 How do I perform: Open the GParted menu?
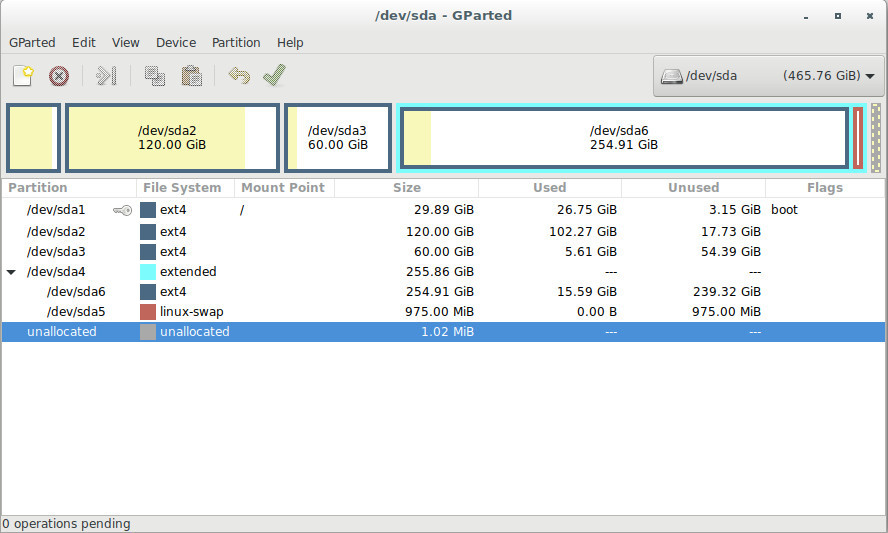click(x=32, y=42)
